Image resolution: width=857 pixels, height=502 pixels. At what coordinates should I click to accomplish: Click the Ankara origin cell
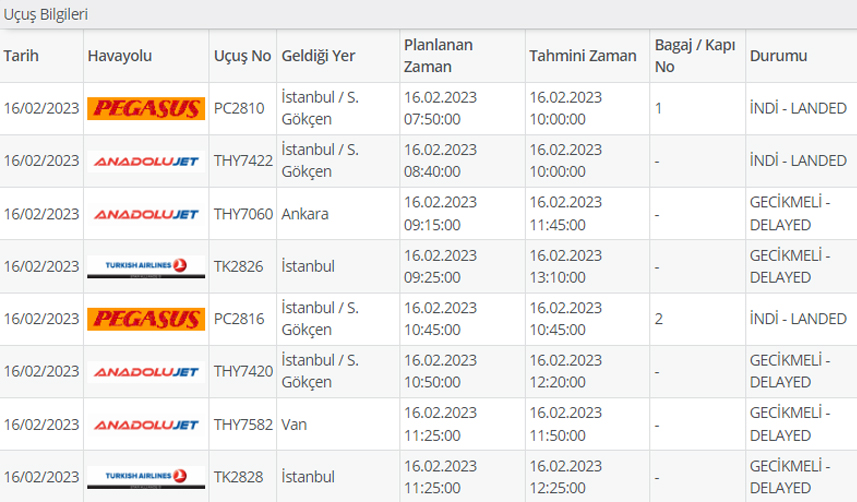tap(305, 213)
